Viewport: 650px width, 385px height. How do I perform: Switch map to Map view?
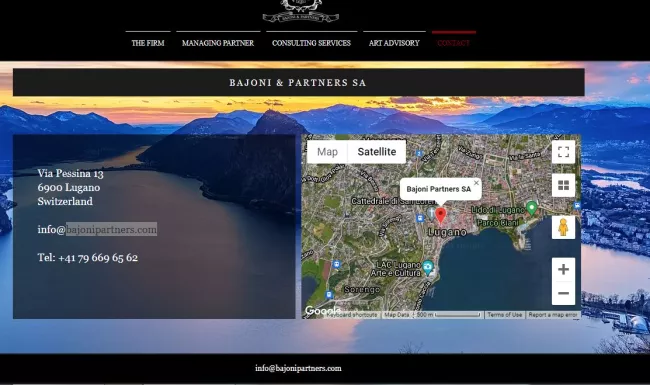tap(327, 152)
